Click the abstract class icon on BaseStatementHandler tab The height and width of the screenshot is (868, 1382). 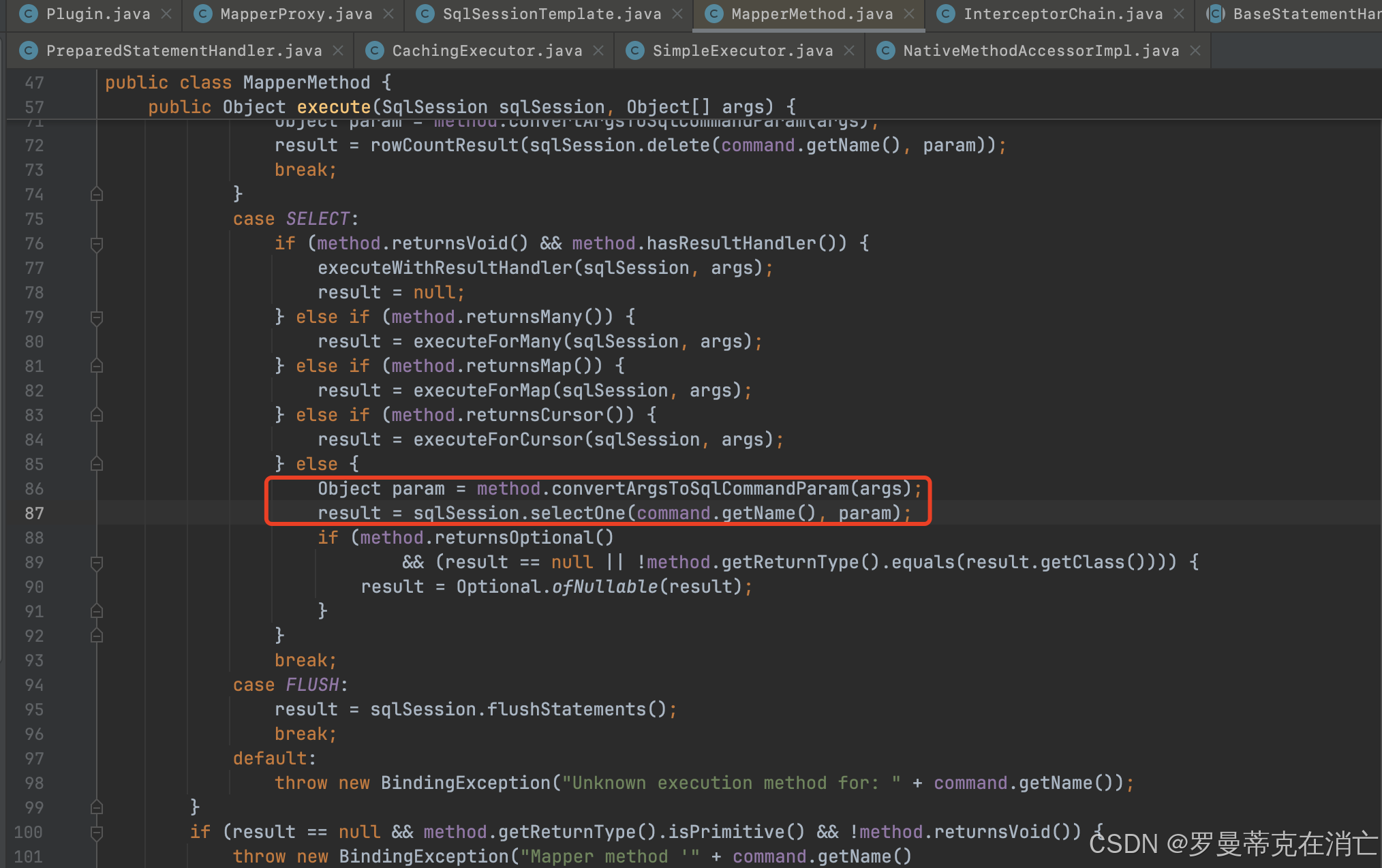click(1216, 14)
